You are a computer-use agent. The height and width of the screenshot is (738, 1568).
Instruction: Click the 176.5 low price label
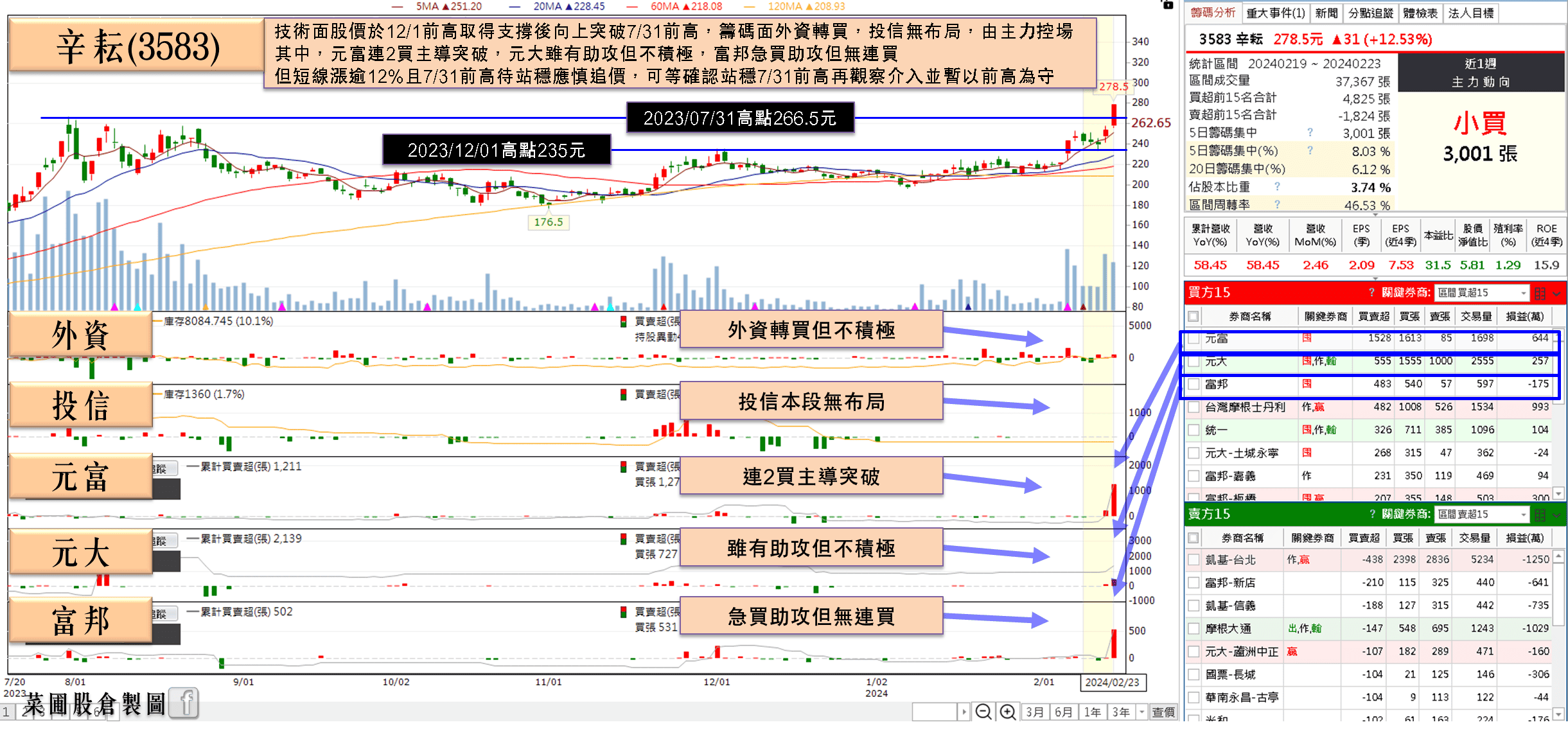[x=548, y=222]
